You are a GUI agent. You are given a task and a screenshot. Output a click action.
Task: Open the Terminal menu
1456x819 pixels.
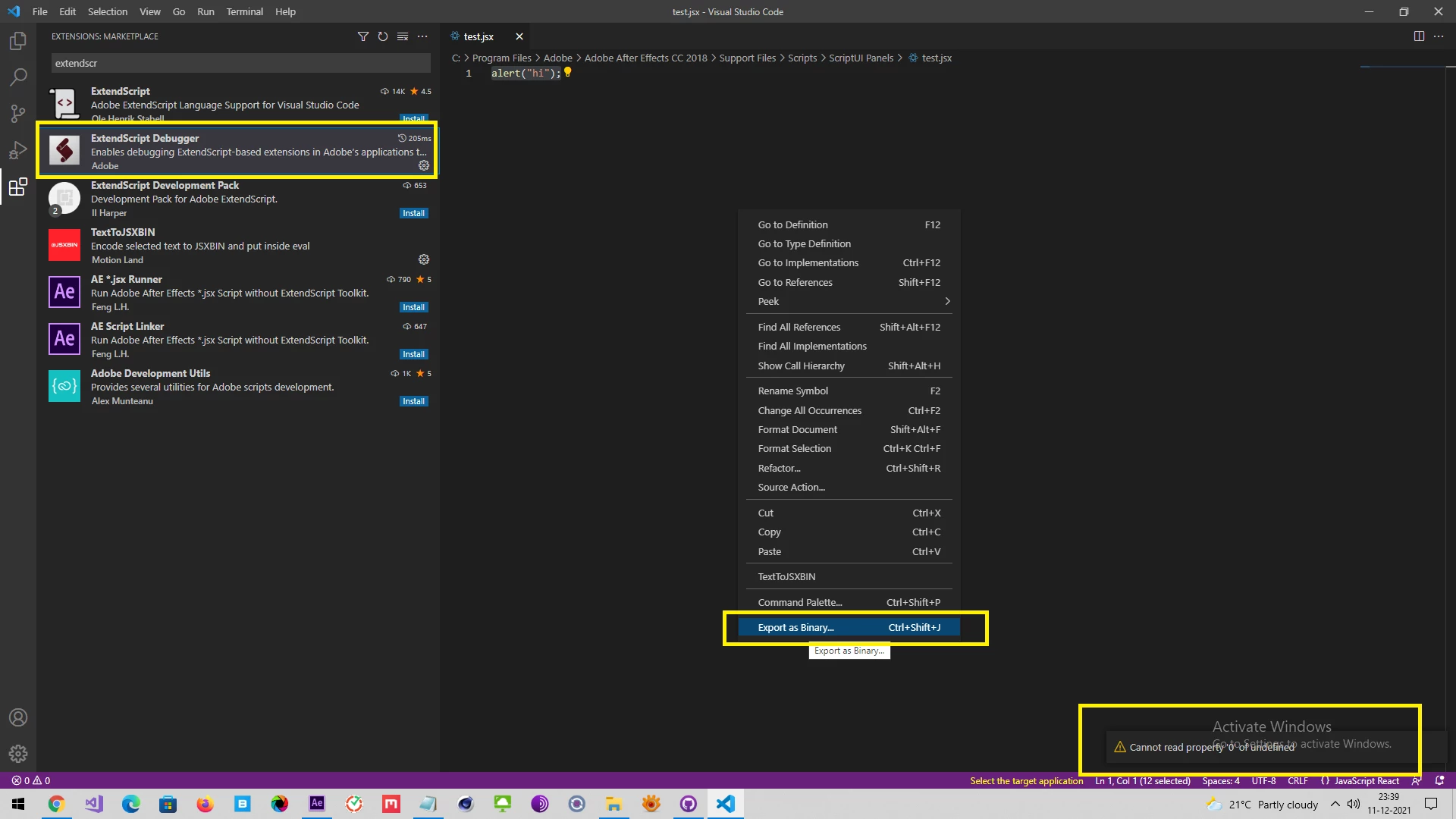(244, 11)
